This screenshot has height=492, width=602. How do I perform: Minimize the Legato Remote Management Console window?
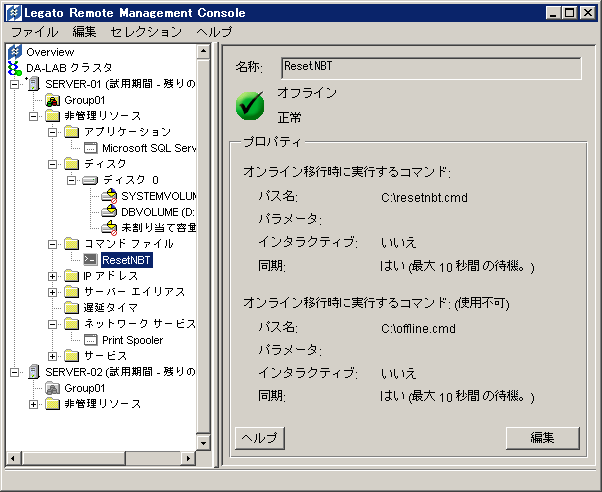[x=553, y=13]
